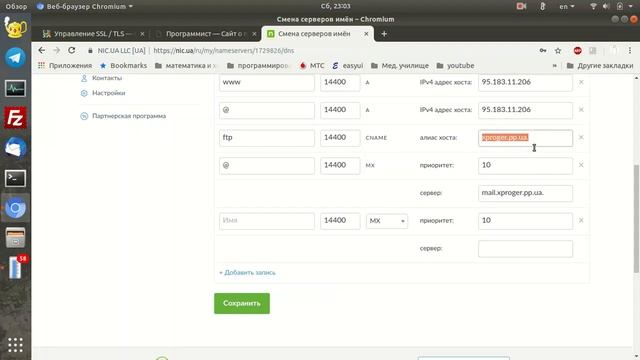The width and height of the screenshot is (640, 360).
Task: Focus the алиас хоста xproger.pp.ua field
Action: pyautogui.click(x=525, y=138)
